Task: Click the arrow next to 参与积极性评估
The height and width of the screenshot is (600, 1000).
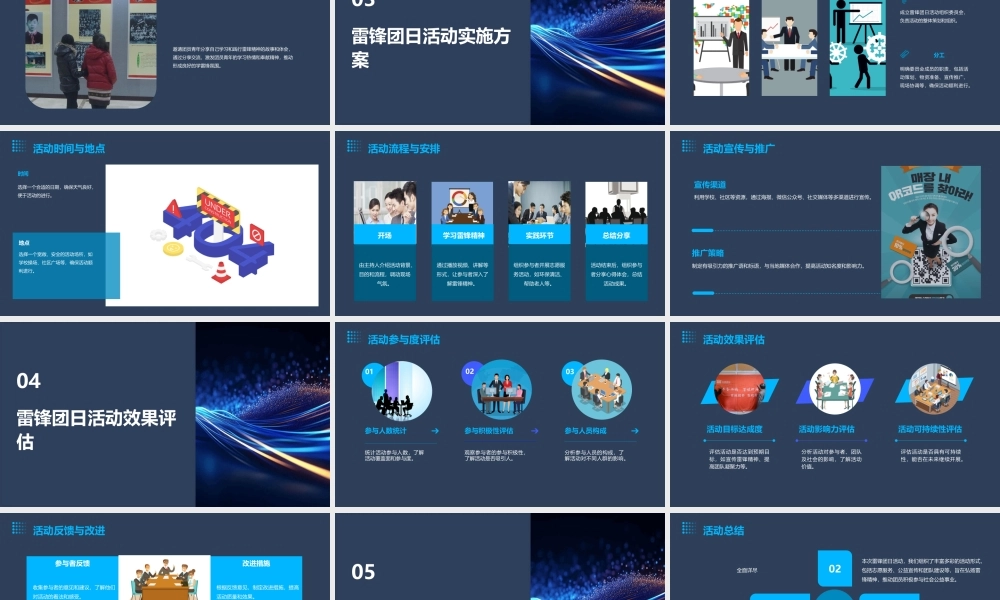Action: [534, 431]
